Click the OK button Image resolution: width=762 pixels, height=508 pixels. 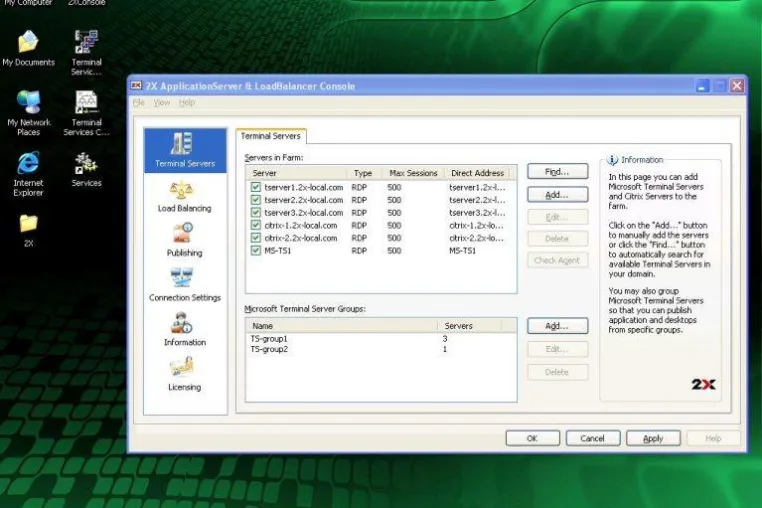click(533, 438)
